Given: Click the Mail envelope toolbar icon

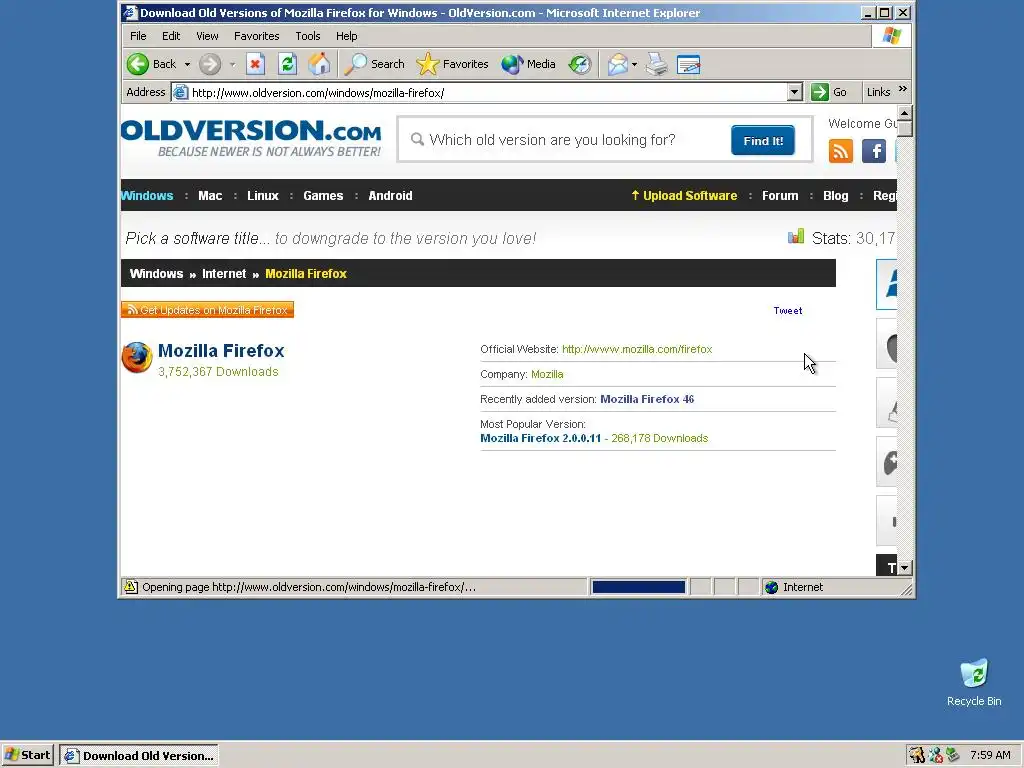Looking at the screenshot, I should coord(617,64).
